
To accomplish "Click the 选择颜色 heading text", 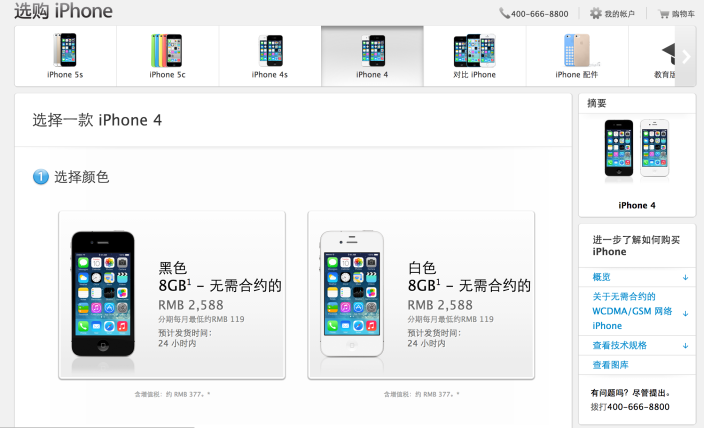I will tap(82, 177).
